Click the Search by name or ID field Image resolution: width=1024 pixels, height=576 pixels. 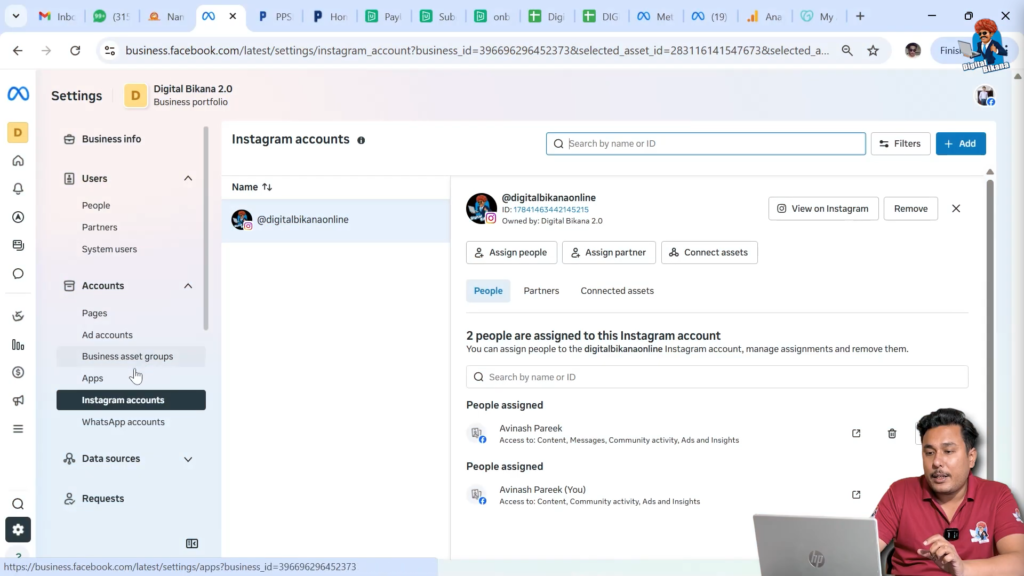[x=705, y=143]
